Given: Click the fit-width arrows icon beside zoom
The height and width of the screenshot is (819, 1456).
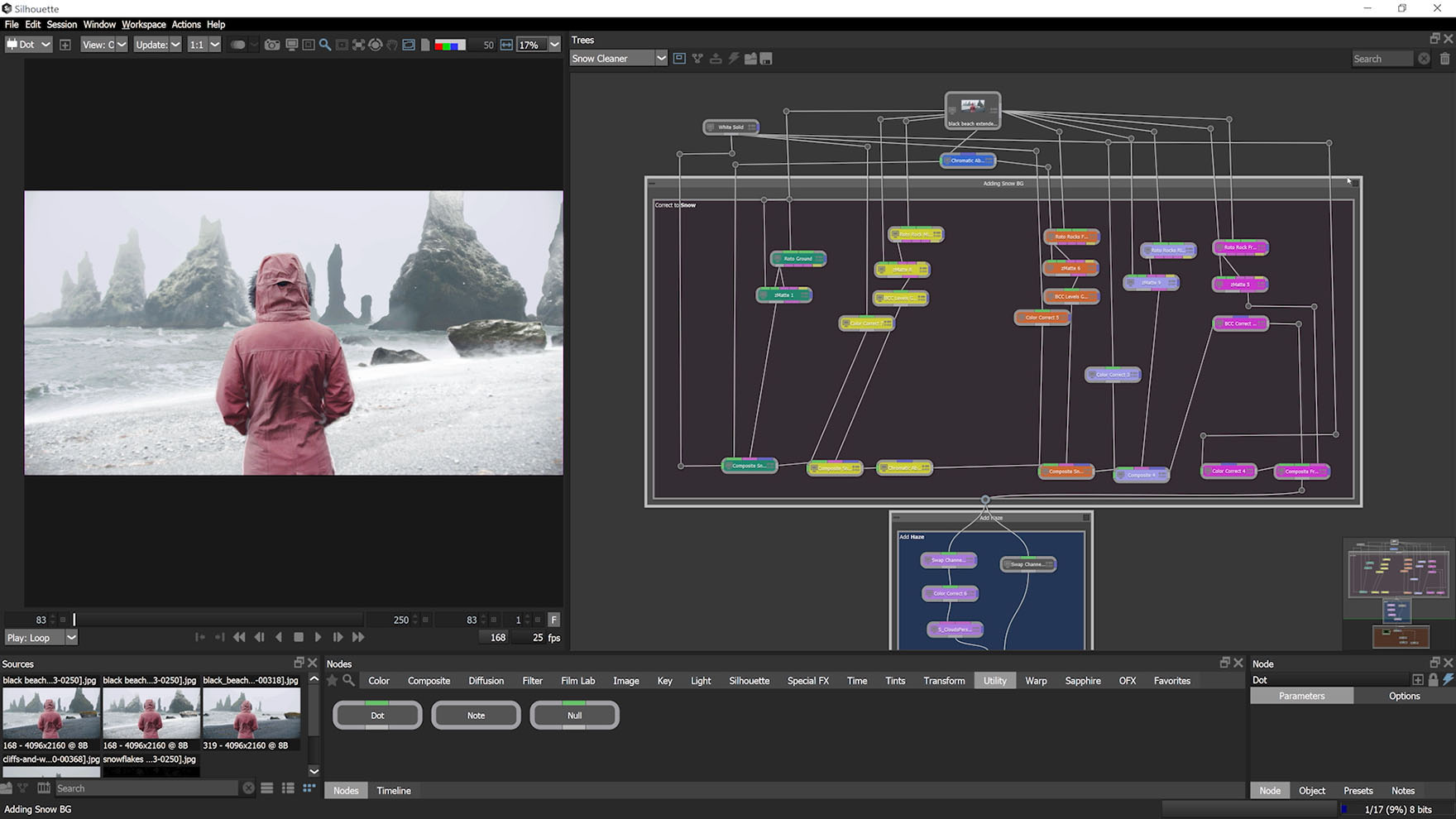Looking at the screenshot, I should (506, 45).
